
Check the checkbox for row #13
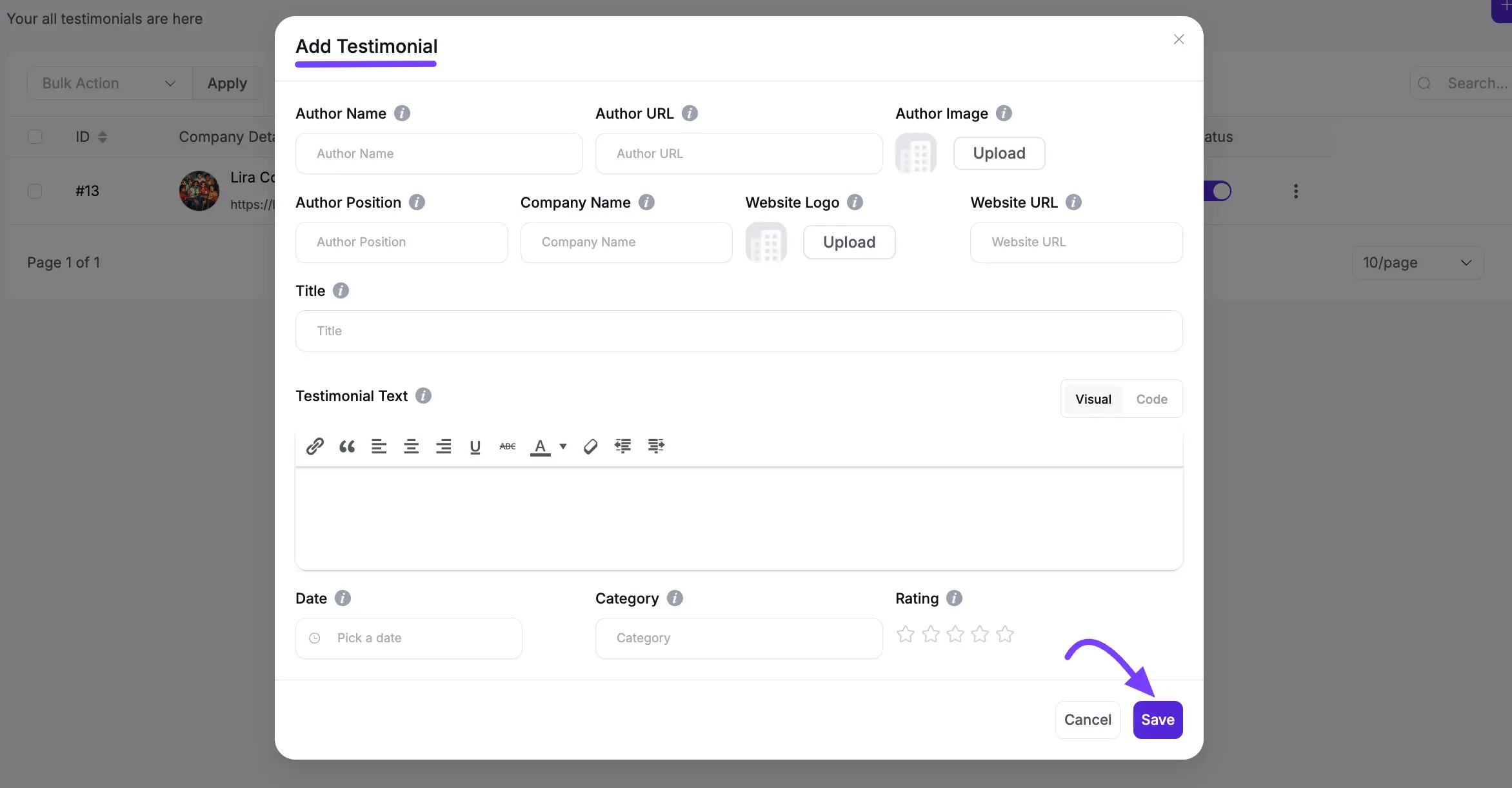[x=35, y=192]
